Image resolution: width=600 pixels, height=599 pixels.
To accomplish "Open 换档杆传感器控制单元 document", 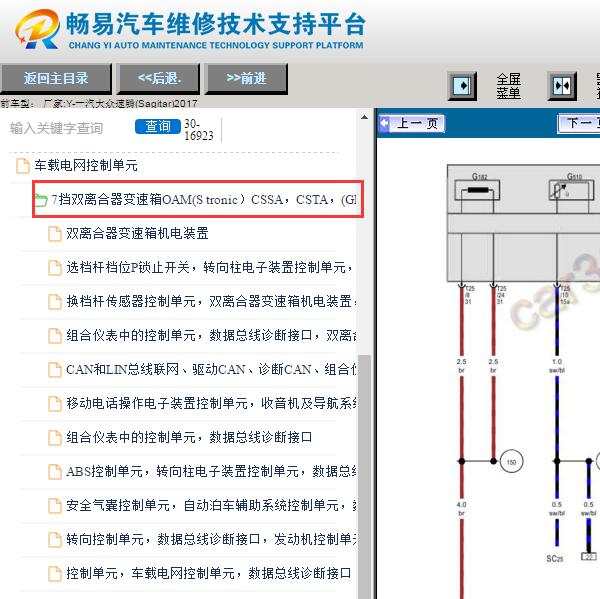I will click(211, 302).
